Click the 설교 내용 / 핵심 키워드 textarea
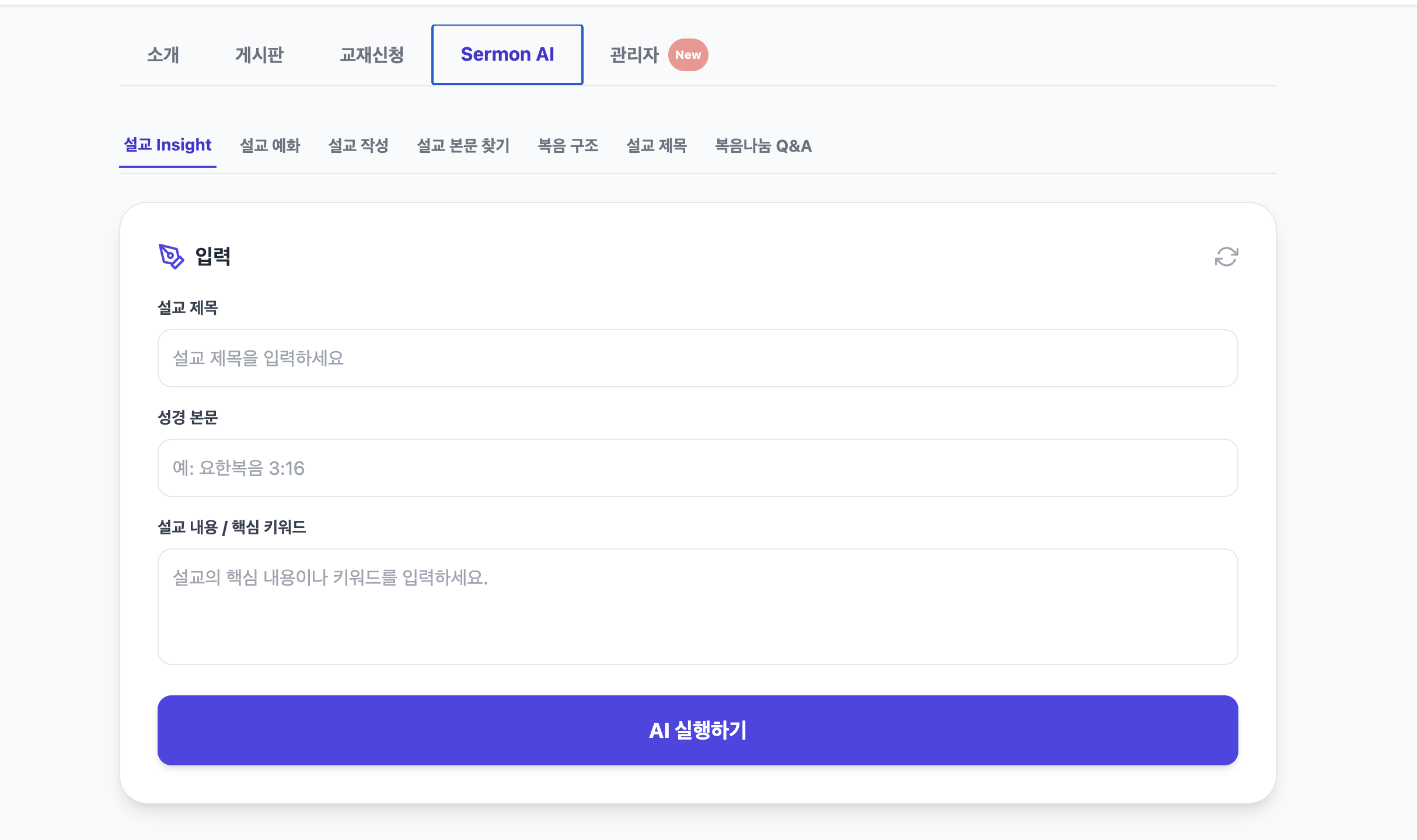 coord(697,607)
